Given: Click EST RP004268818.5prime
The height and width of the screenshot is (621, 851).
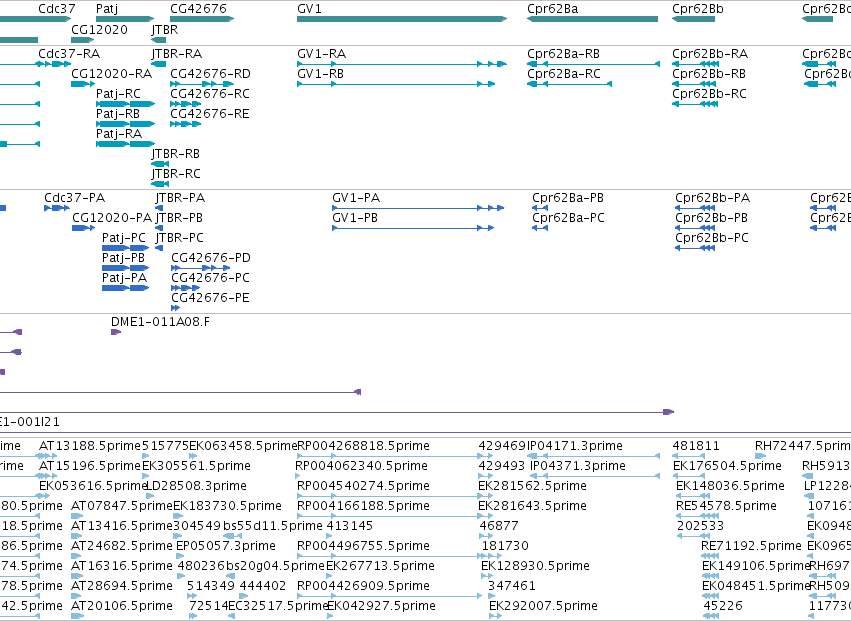Looking at the screenshot, I should [363, 446].
